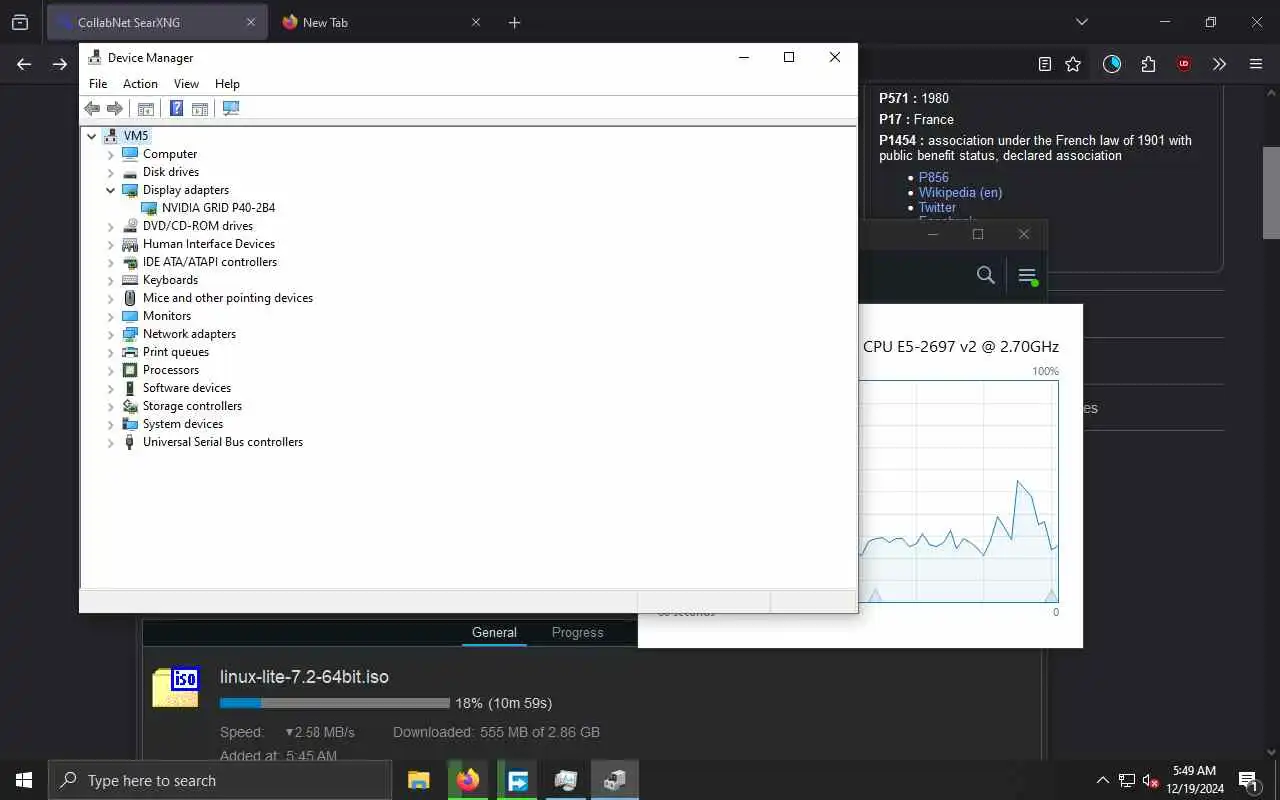The width and height of the screenshot is (1280, 800).
Task: Switch to the CollabNet SearXNG browser tab
Action: pyautogui.click(x=157, y=22)
